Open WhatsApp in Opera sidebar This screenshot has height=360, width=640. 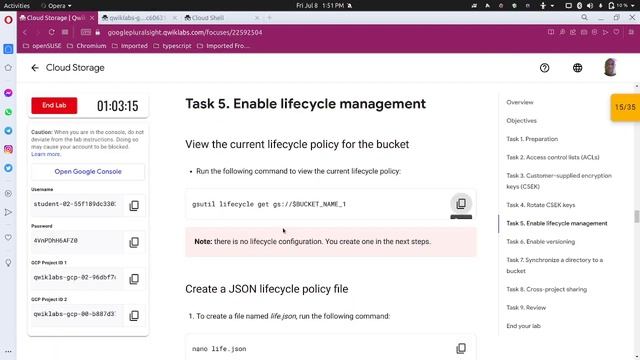coord(8,112)
